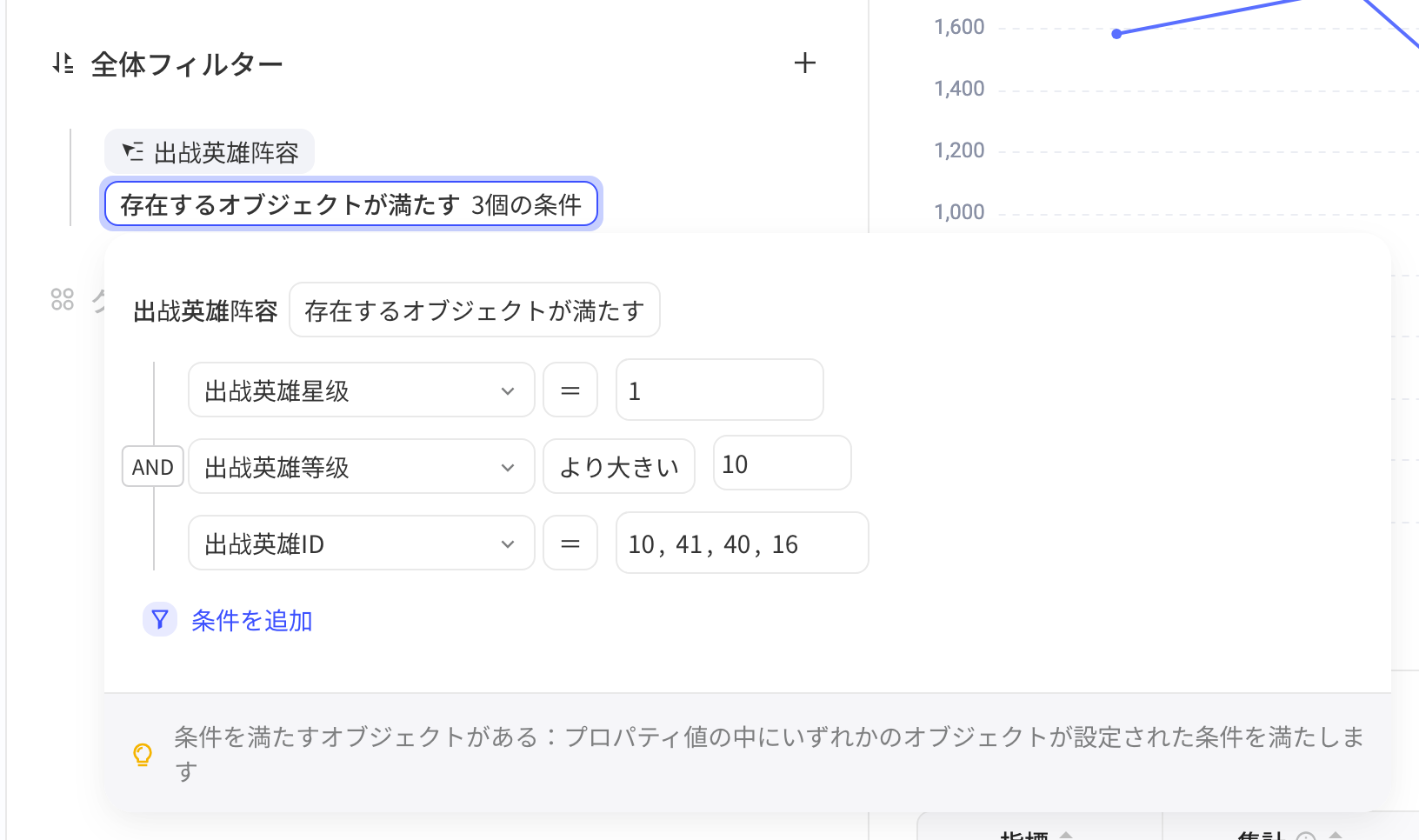Click the 1,200 axis label on the chart

pos(959,150)
